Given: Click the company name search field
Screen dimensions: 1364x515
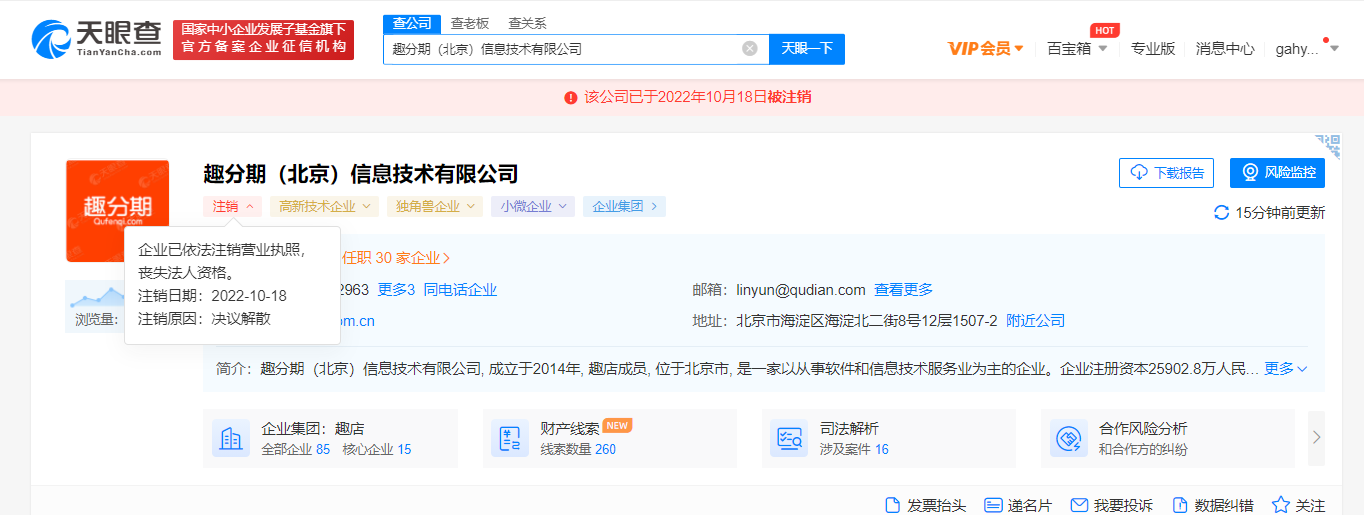Looking at the screenshot, I should (560, 49).
